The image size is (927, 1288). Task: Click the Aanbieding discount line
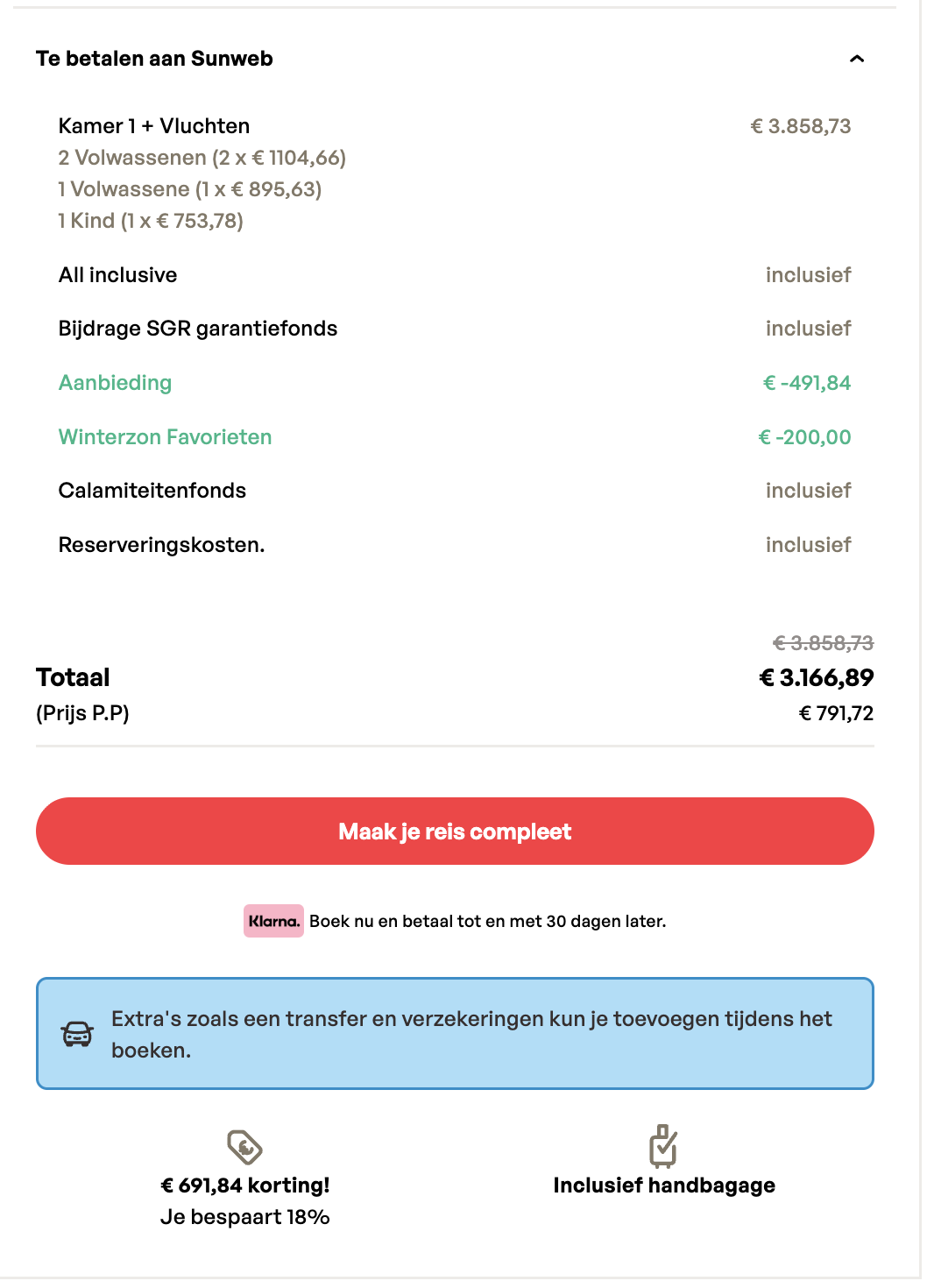pyautogui.click(x=115, y=383)
